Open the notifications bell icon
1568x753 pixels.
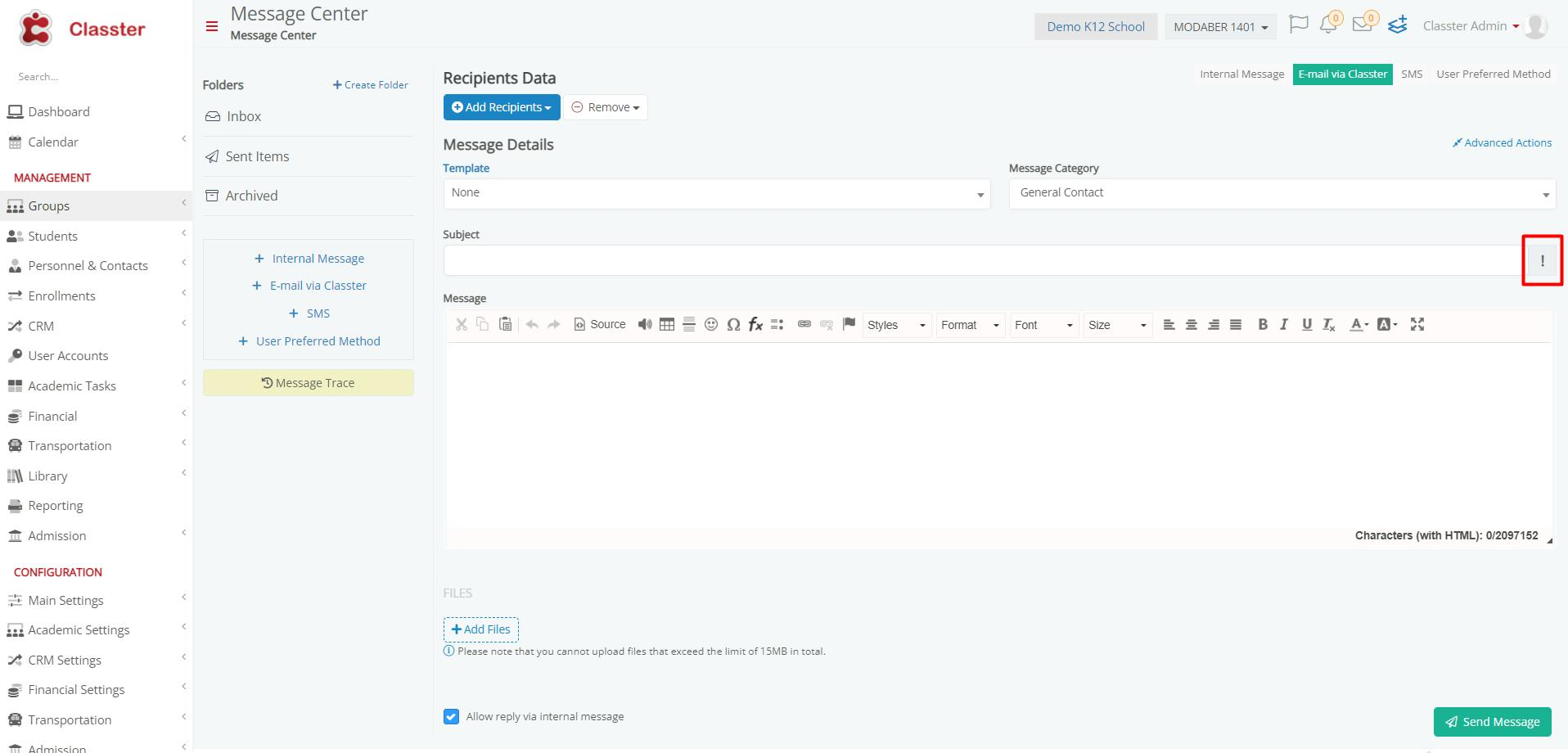(x=1328, y=25)
